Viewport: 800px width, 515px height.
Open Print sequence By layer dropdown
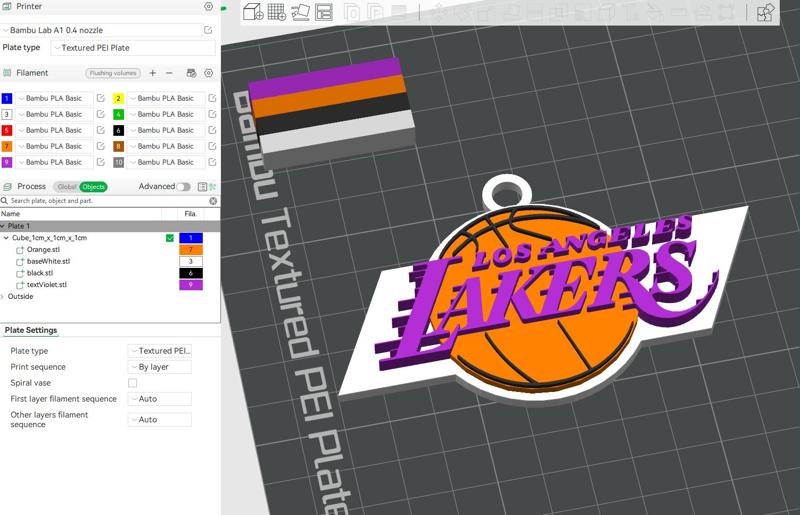pyautogui.click(x=160, y=367)
